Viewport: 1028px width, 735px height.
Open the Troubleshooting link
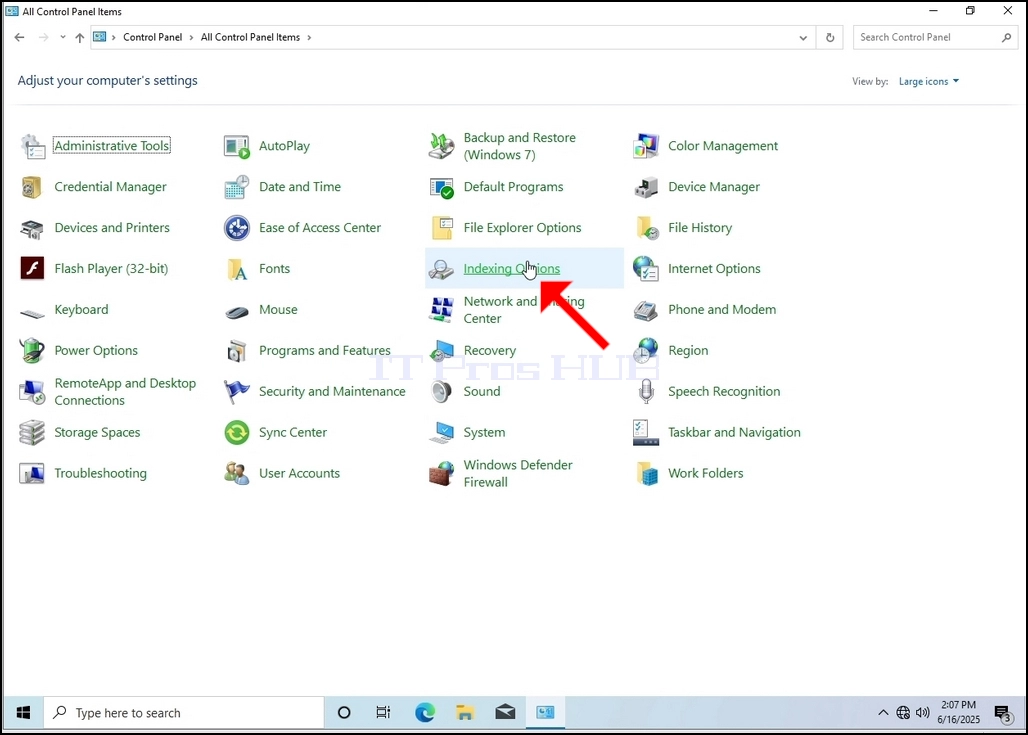100,473
